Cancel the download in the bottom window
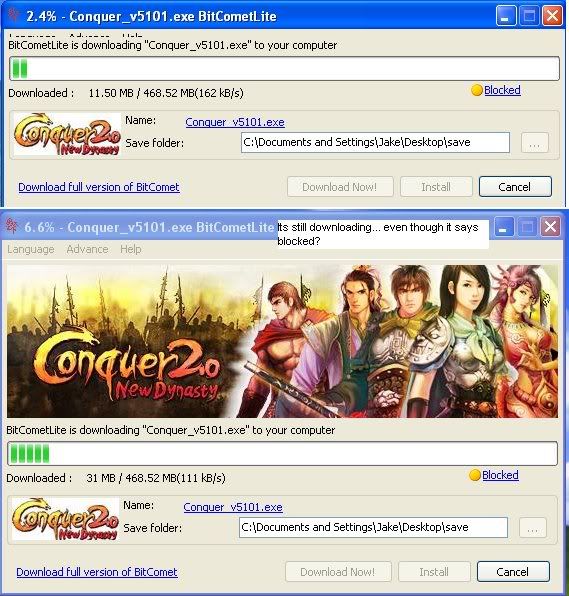Image resolution: width=569 pixels, height=596 pixels. pyautogui.click(x=513, y=572)
